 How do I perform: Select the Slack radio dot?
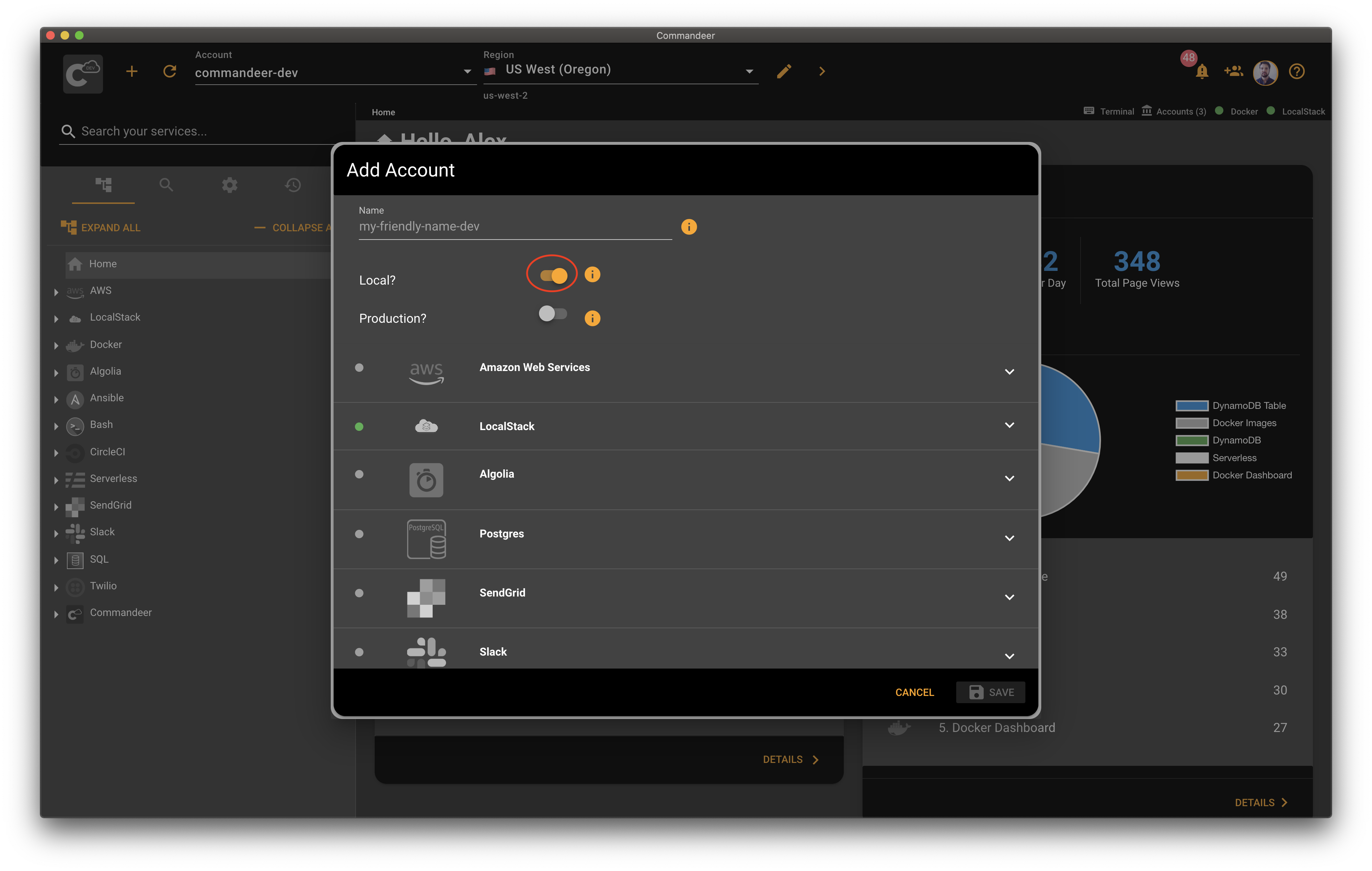click(x=359, y=652)
